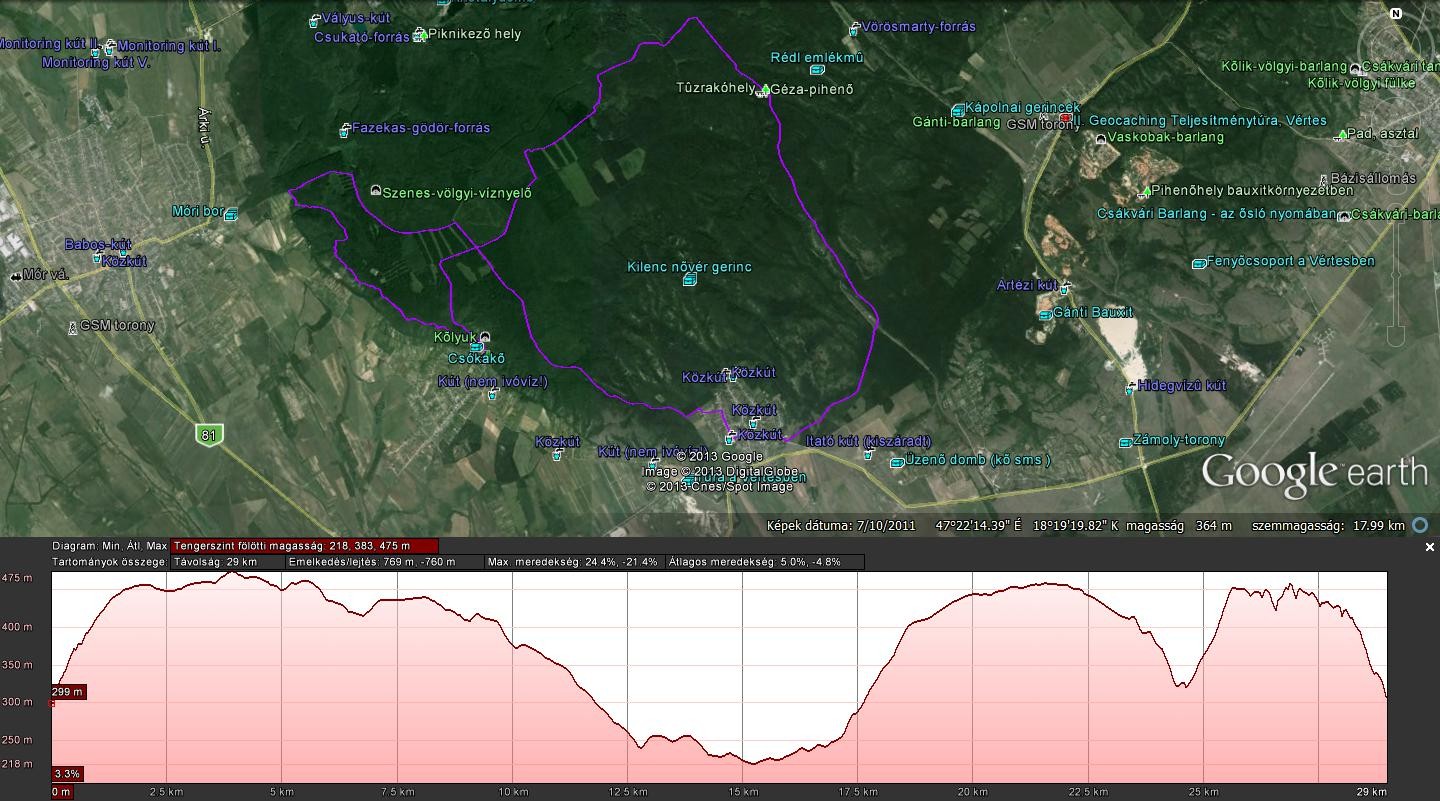Click the Zámoly-torony geocache icon
Viewport: 1440px width, 801px height.
click(1126, 442)
